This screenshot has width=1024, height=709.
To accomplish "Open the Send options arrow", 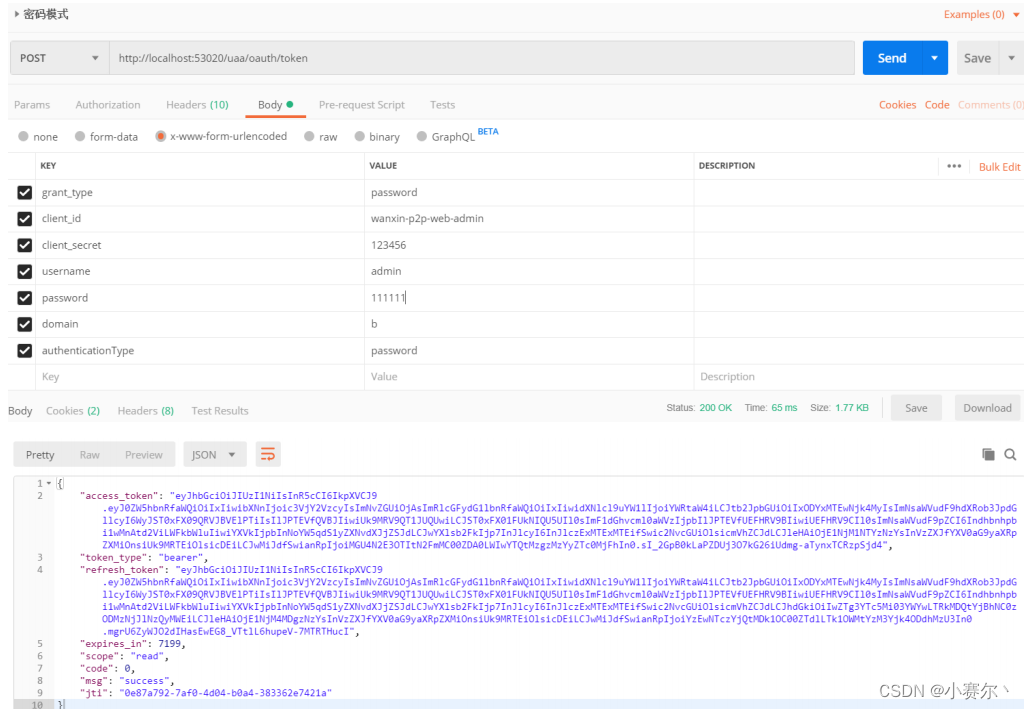I will [935, 58].
